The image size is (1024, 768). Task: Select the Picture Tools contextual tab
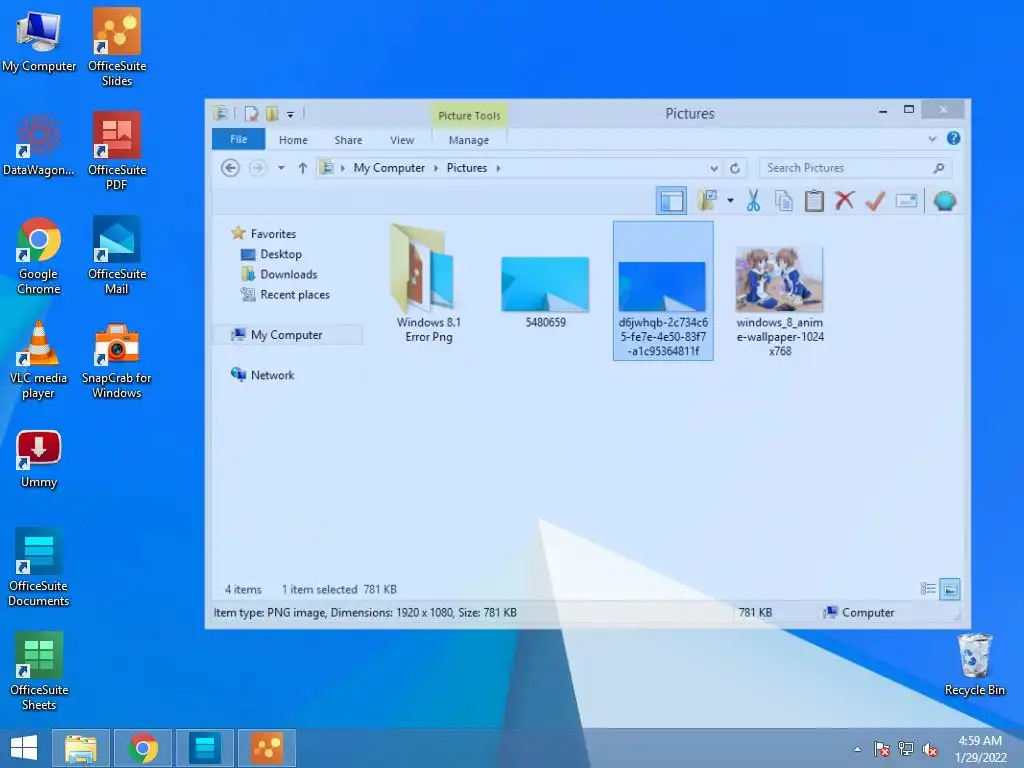(469, 116)
